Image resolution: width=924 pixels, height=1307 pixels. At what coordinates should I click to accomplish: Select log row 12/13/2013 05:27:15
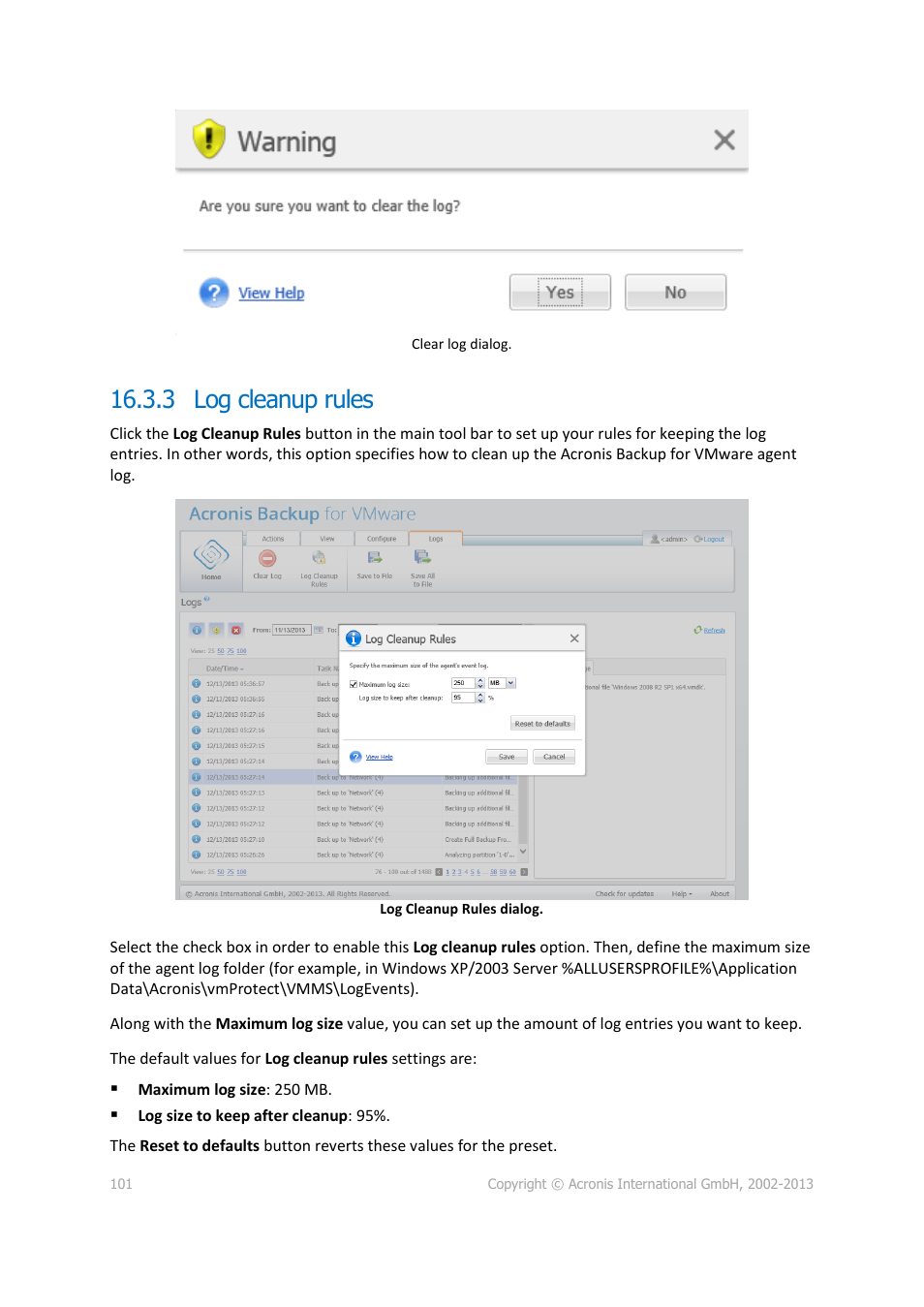click(x=263, y=746)
